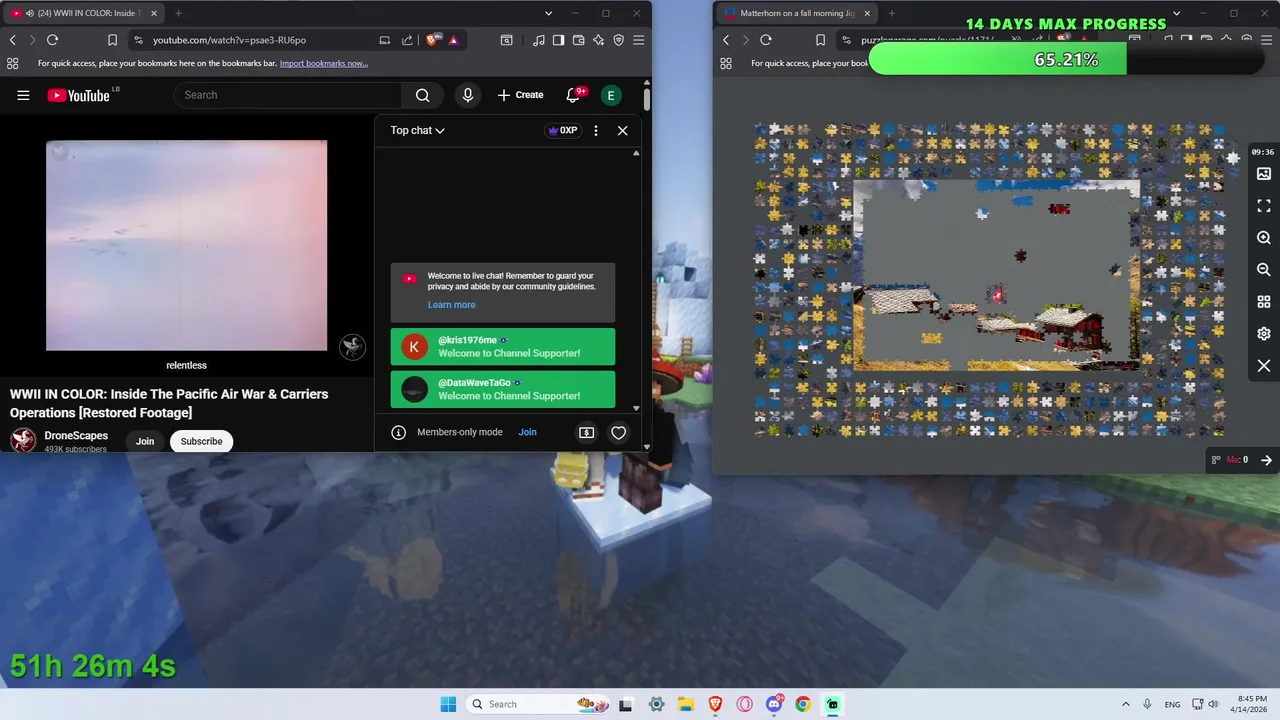This screenshot has height=720, width=1280.
Task: Open the Create menu button
Action: click(520, 95)
